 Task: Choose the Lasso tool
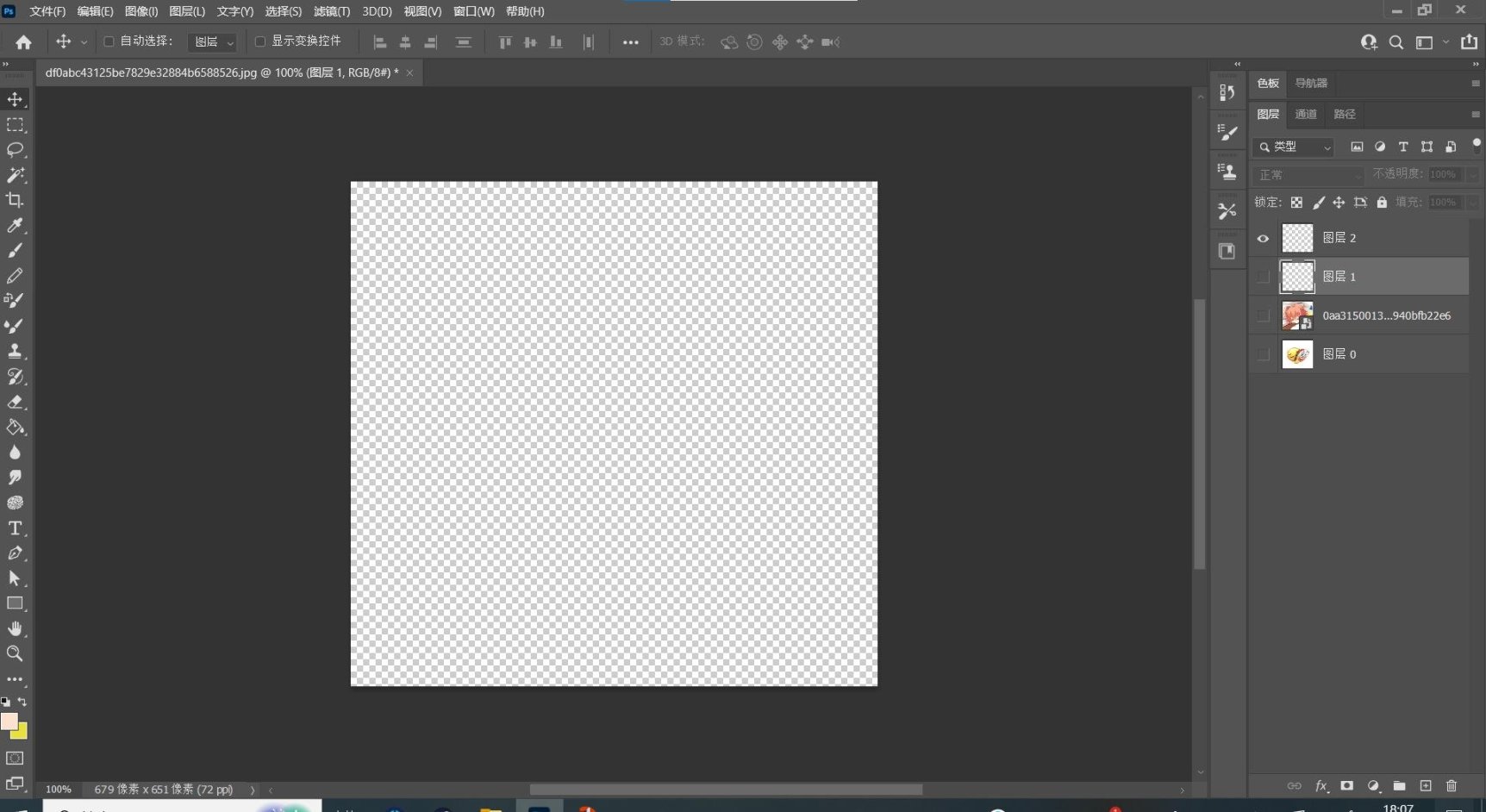click(16, 150)
